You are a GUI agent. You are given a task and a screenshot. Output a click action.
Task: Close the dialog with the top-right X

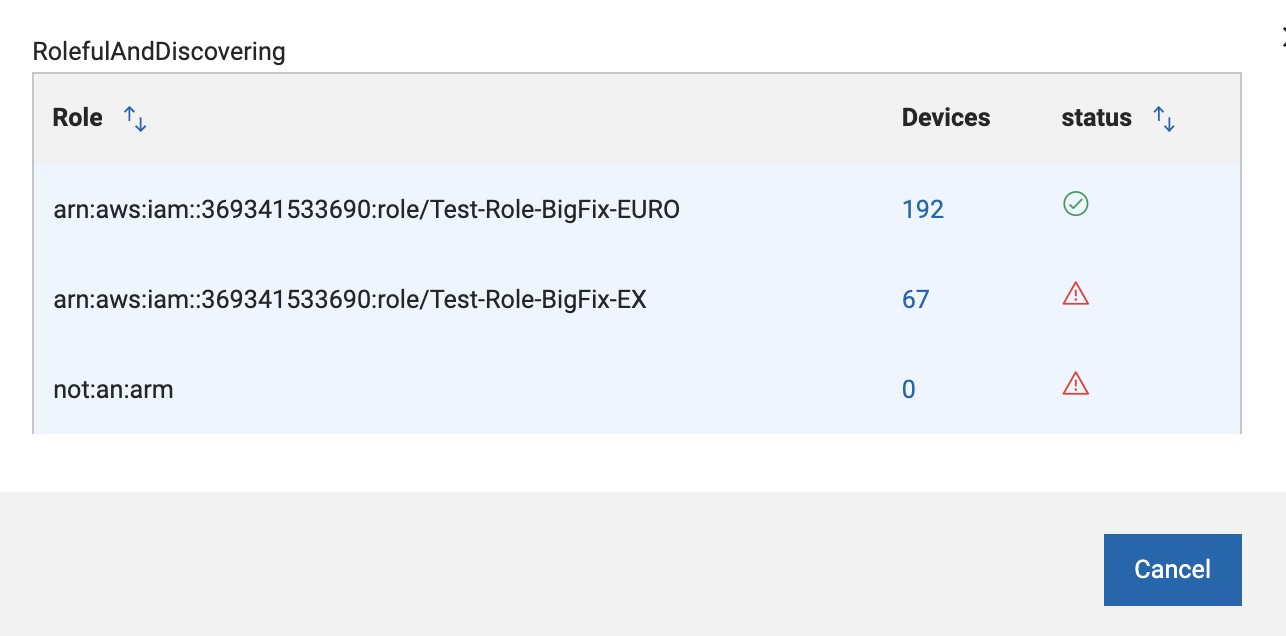point(1282,36)
